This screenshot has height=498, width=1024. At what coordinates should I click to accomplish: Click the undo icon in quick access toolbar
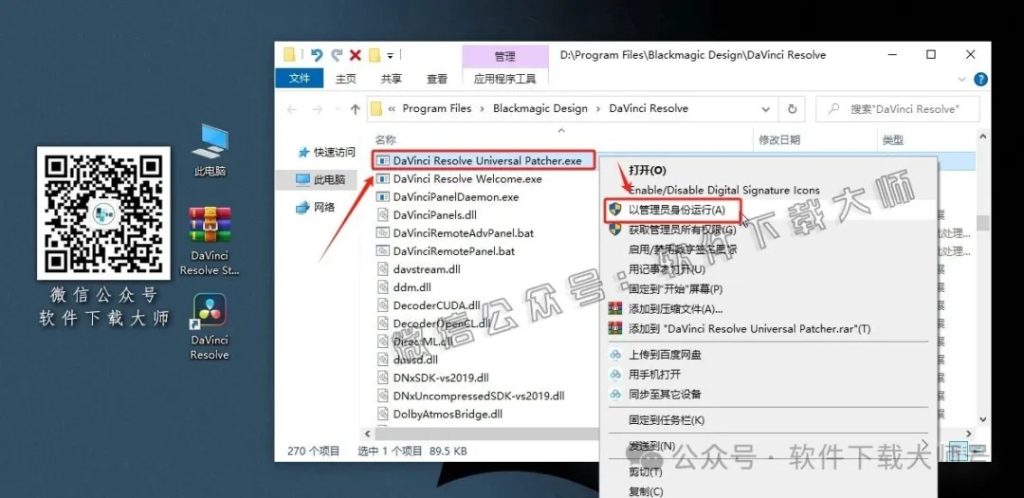[x=317, y=55]
